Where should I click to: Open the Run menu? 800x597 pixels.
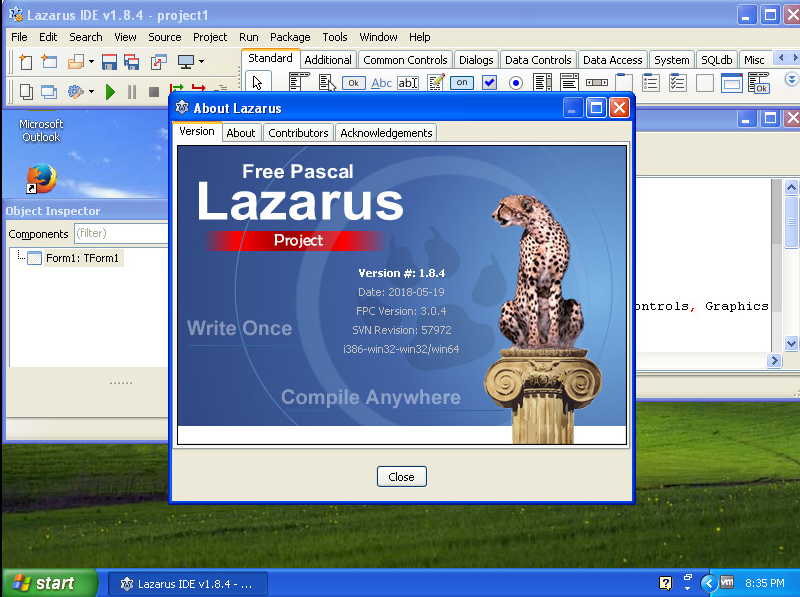click(x=248, y=37)
